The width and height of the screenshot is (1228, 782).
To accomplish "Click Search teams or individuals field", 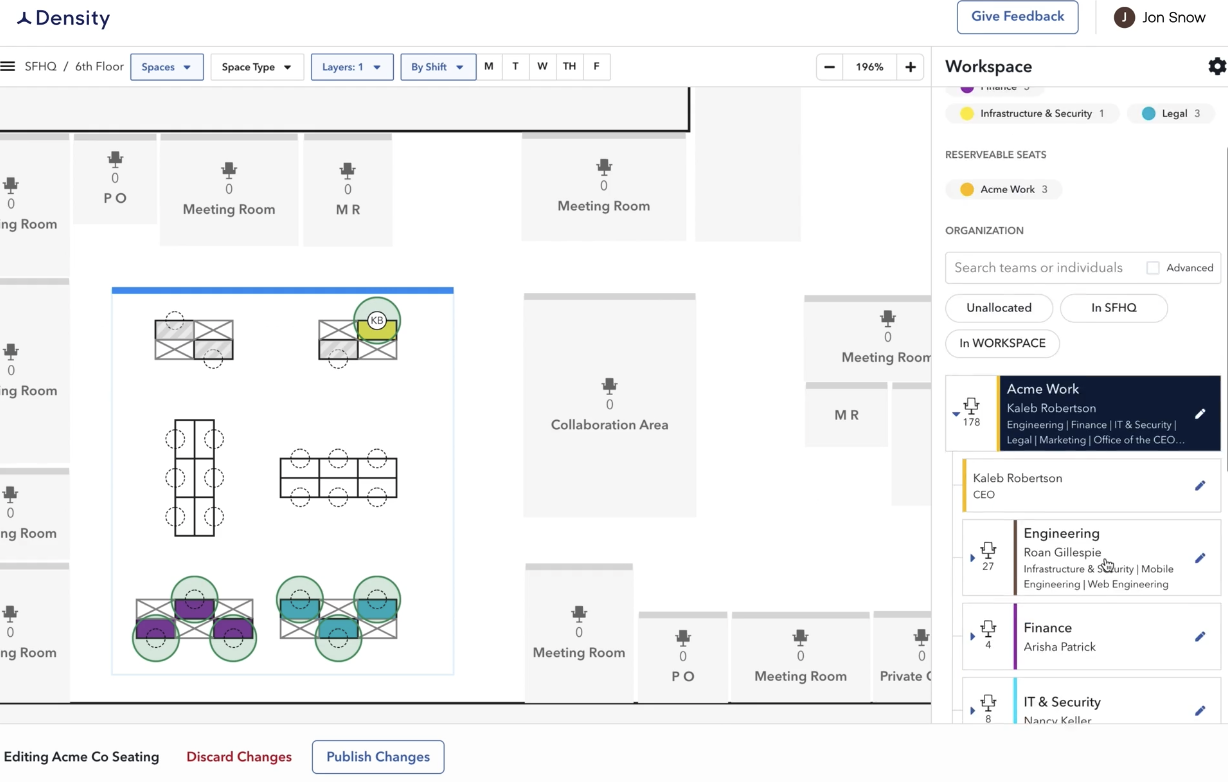I will [1040, 268].
